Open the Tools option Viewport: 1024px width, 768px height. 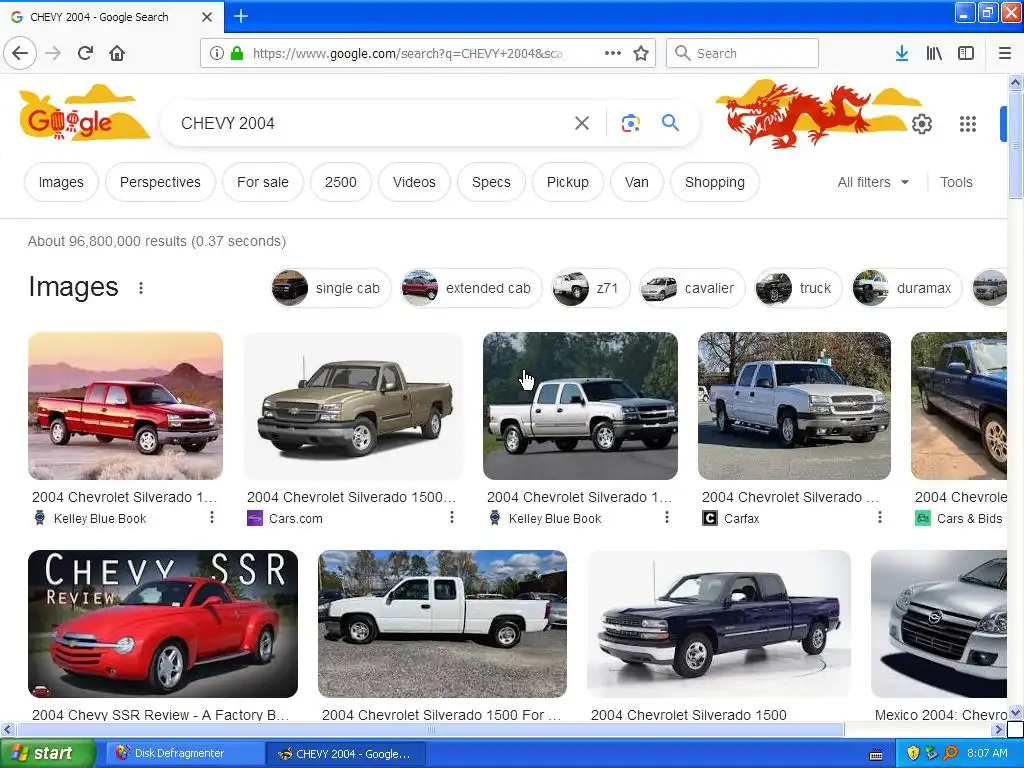pyautogui.click(x=956, y=182)
